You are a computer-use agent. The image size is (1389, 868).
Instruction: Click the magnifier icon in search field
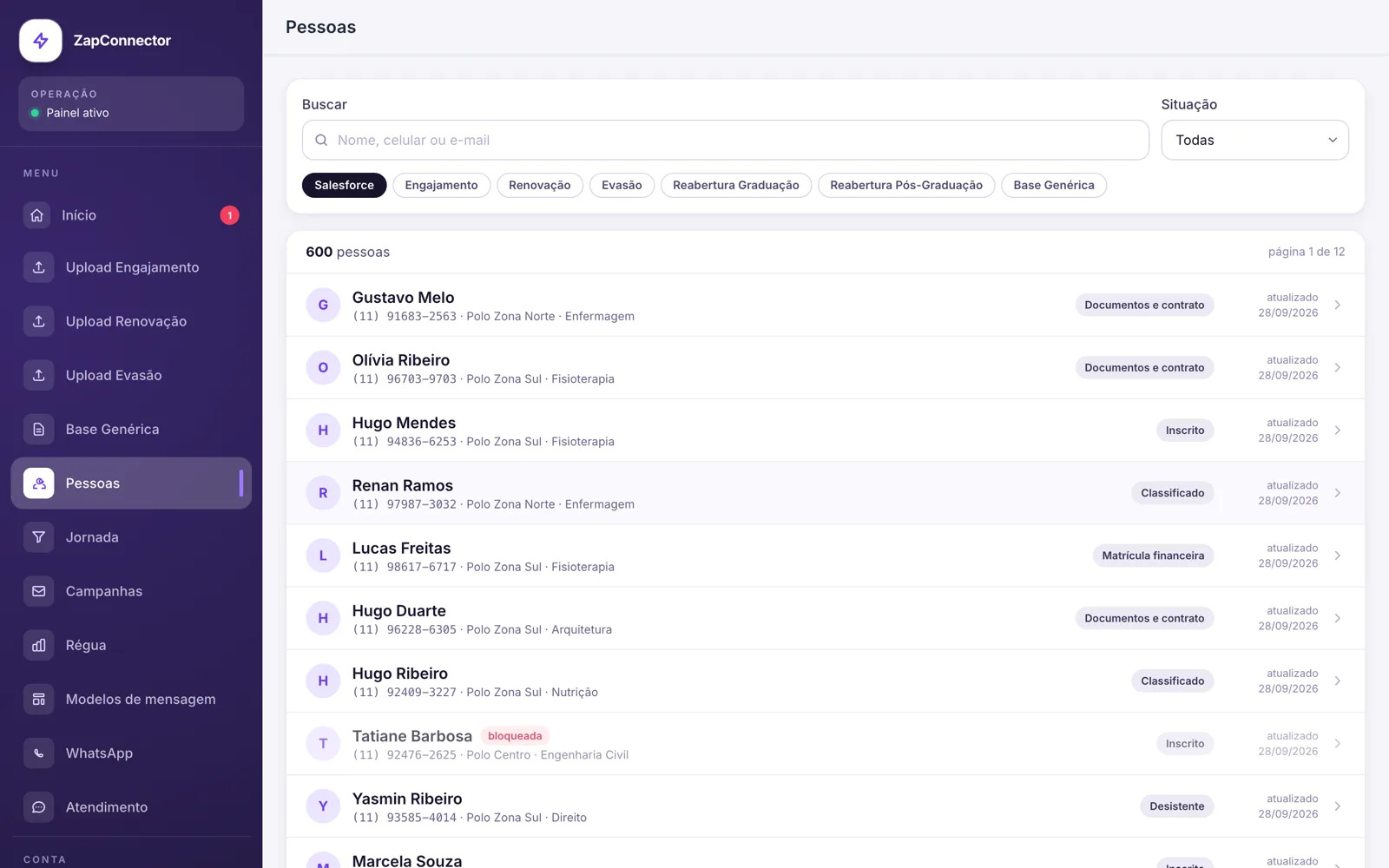point(321,140)
